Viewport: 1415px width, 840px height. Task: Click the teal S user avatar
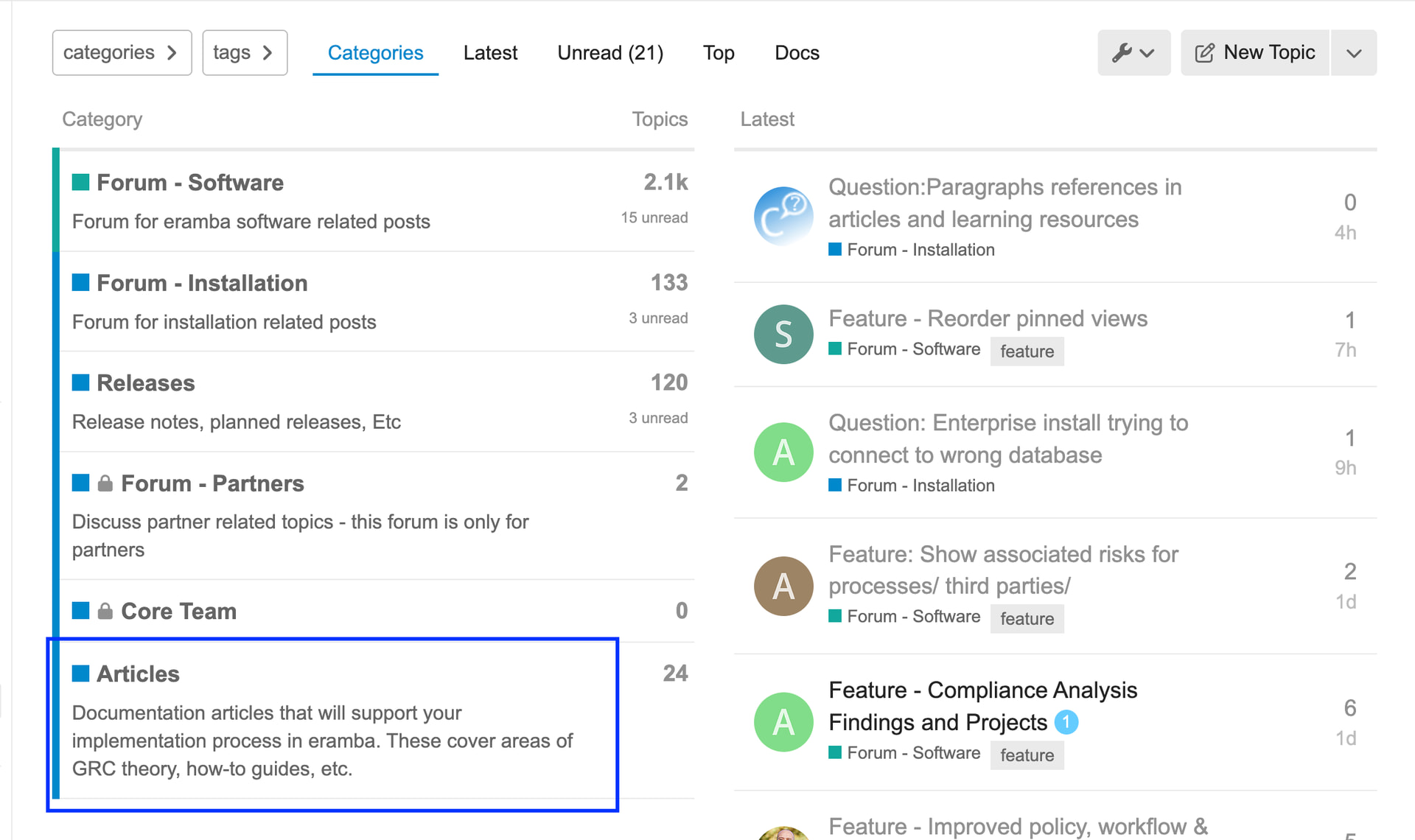pyautogui.click(x=783, y=335)
